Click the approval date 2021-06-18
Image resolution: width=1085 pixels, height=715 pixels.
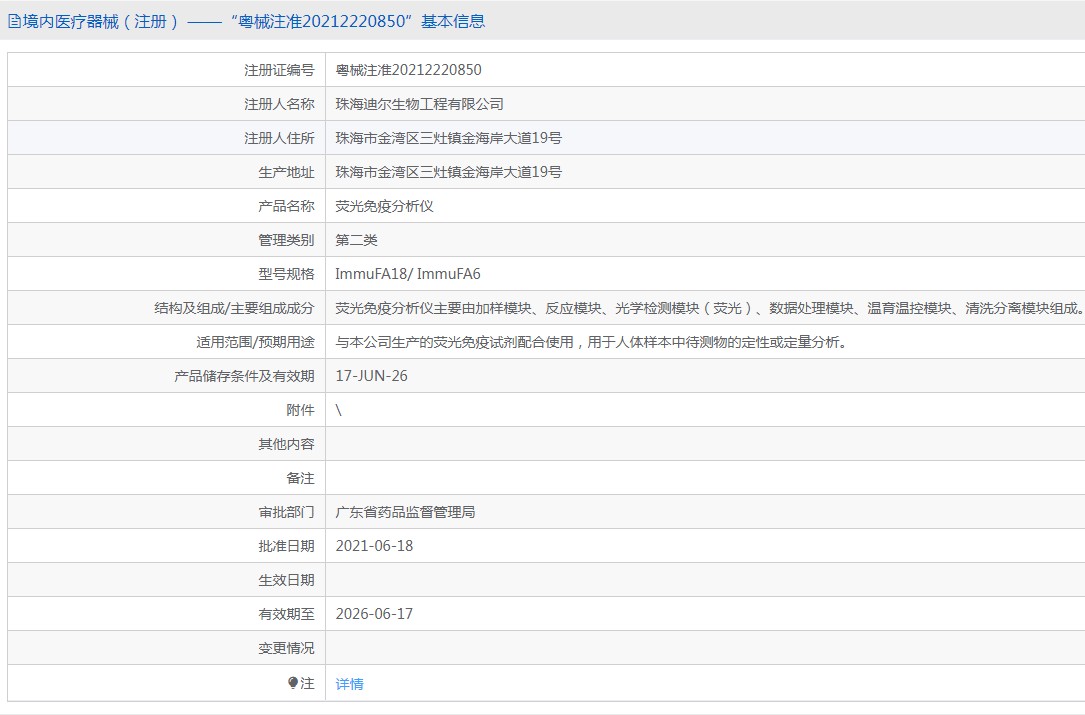(x=374, y=546)
